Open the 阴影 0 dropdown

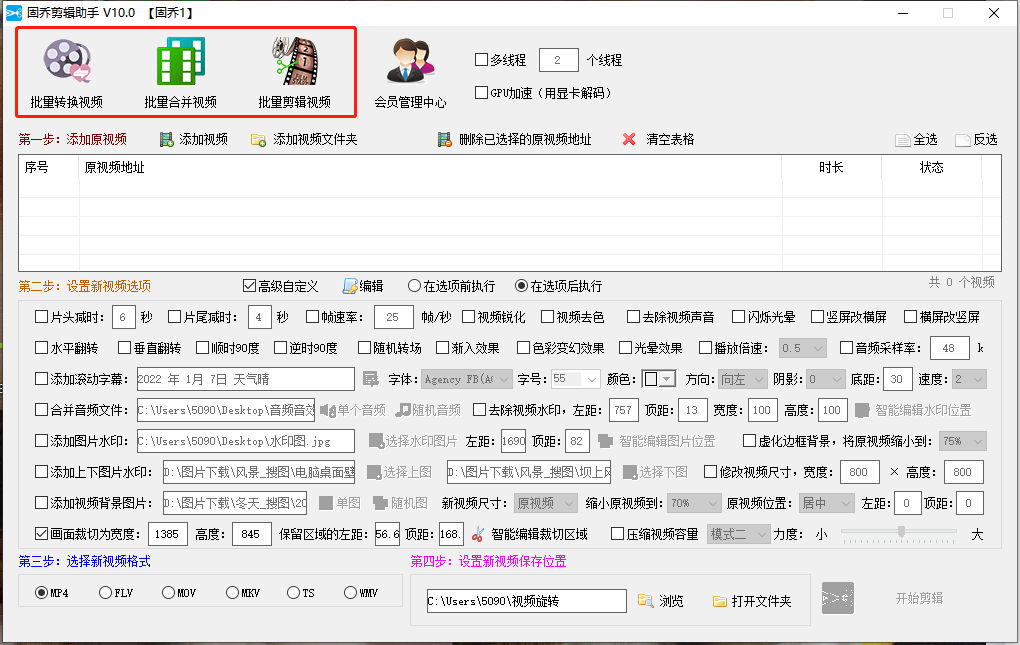826,379
